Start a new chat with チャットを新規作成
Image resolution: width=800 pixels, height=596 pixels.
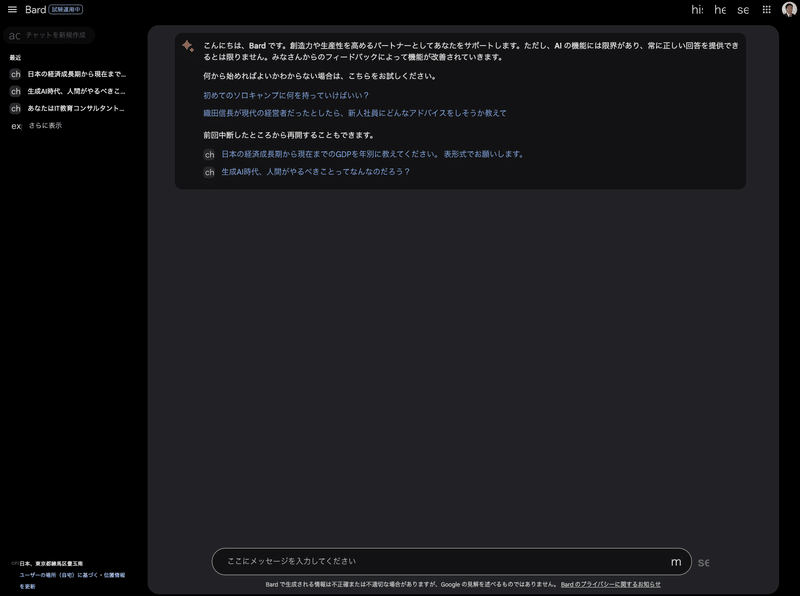tap(49, 35)
